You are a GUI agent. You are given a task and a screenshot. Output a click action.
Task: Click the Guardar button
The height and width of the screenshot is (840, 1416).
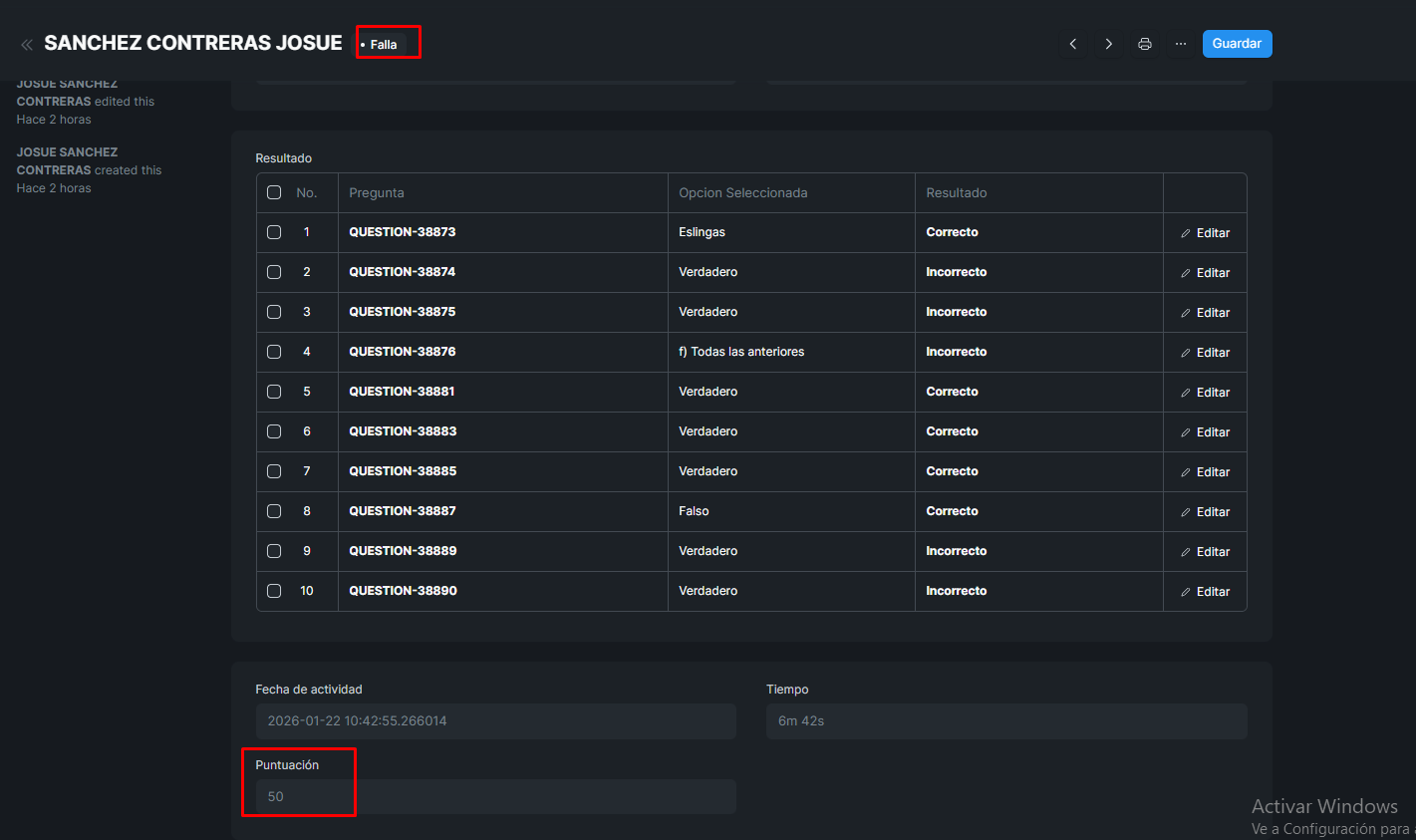tap(1237, 44)
